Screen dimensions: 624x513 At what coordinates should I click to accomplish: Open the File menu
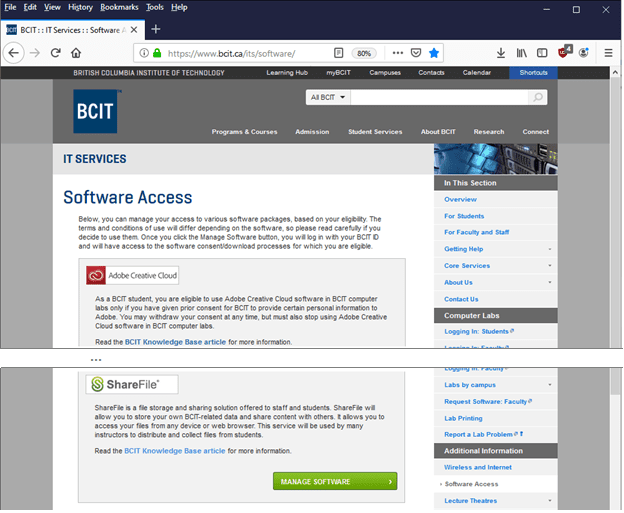[10, 7]
